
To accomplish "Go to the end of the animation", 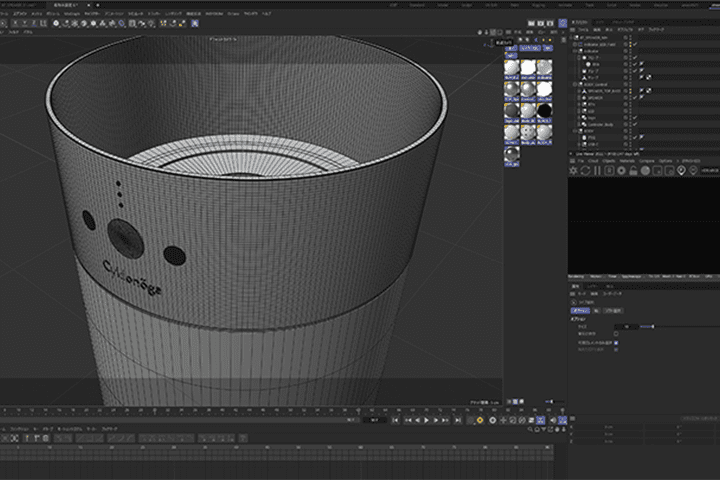I will [458, 420].
